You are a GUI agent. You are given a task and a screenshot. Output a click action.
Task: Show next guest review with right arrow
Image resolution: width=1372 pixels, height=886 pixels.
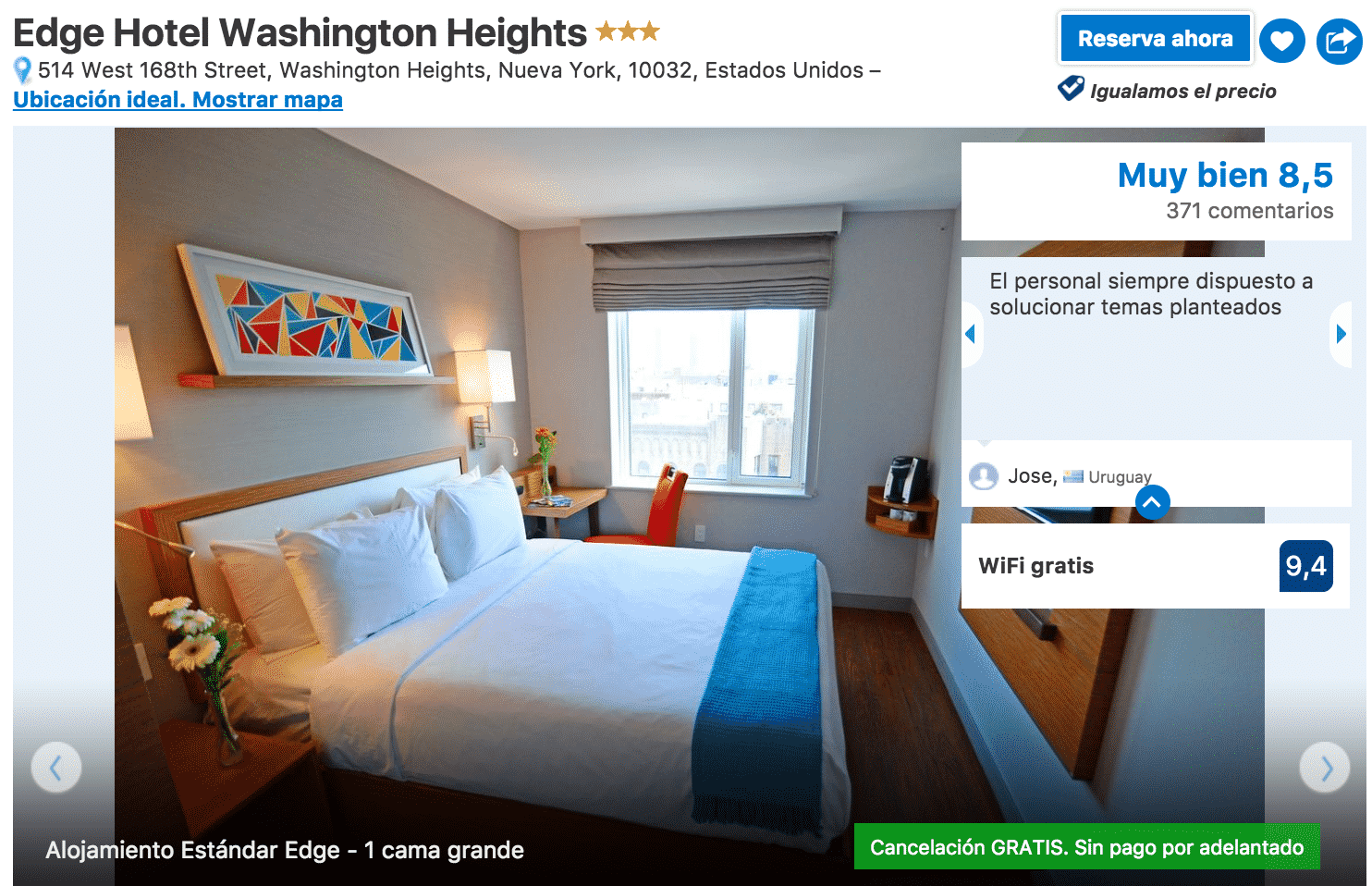point(1341,334)
